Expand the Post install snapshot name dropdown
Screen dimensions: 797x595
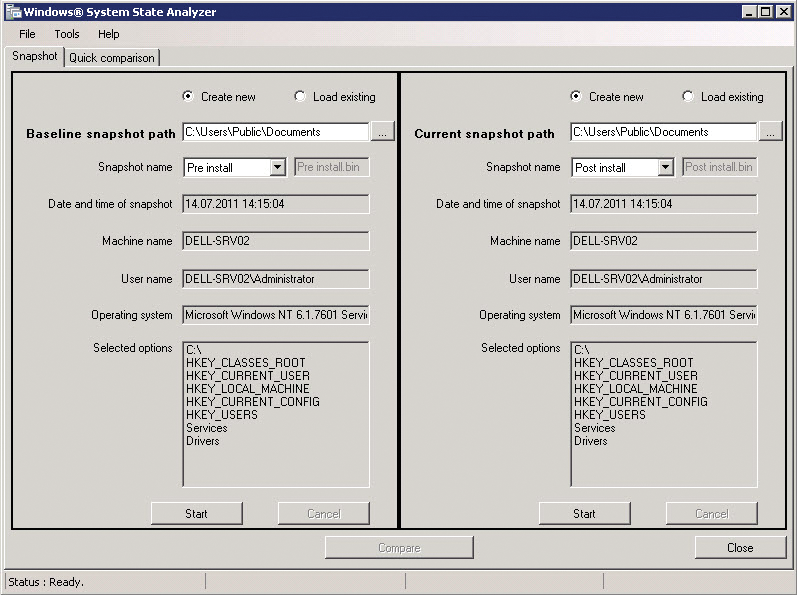666,168
